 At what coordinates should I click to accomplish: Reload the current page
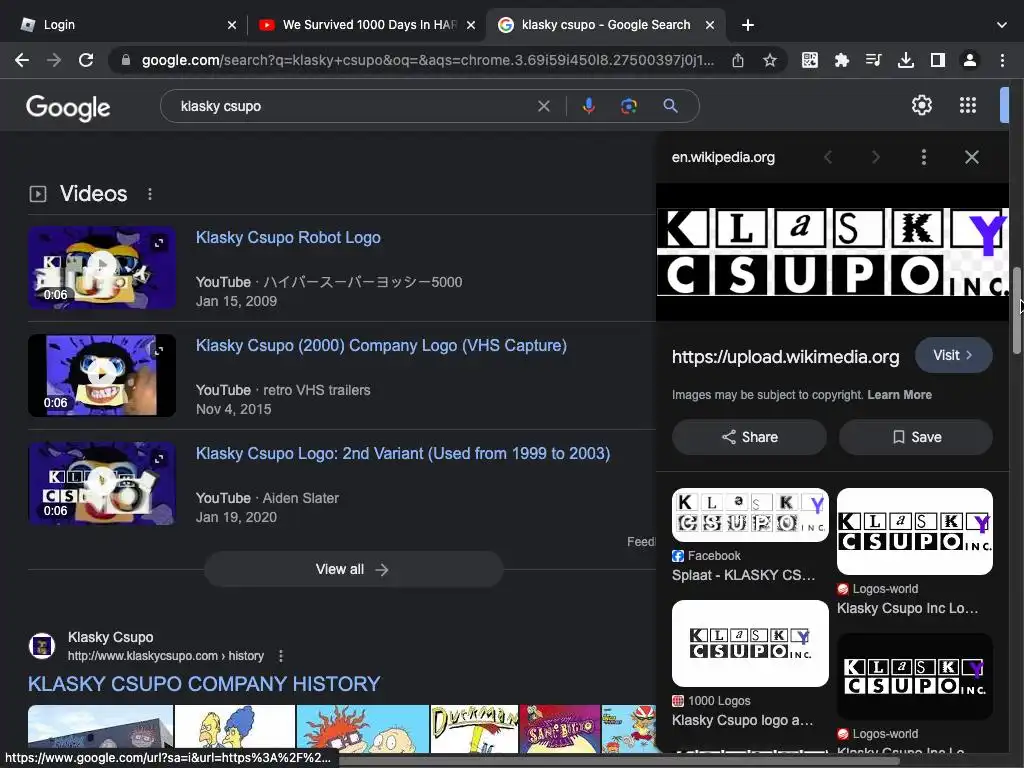(x=86, y=60)
